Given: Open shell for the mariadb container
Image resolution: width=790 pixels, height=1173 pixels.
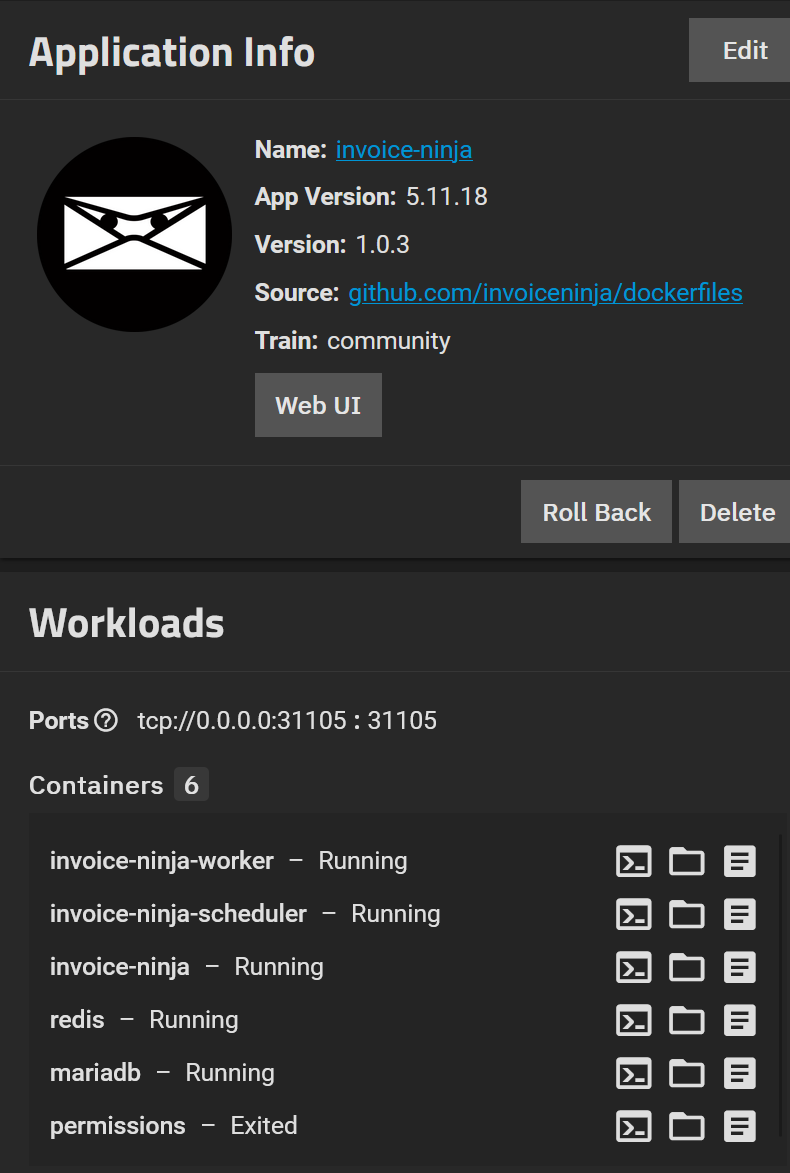Looking at the screenshot, I should (634, 1074).
